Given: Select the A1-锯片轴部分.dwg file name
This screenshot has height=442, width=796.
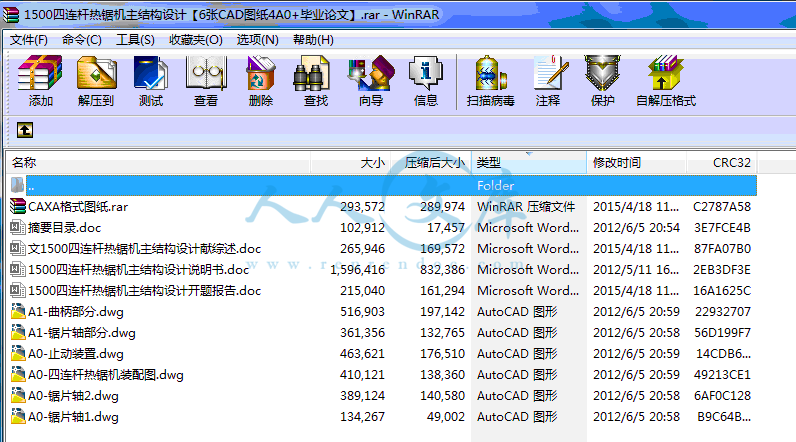Looking at the screenshot, I should coord(82,333).
